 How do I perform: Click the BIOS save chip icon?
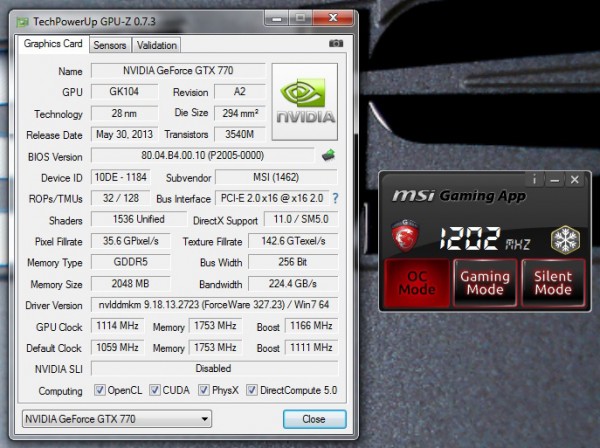(x=328, y=155)
